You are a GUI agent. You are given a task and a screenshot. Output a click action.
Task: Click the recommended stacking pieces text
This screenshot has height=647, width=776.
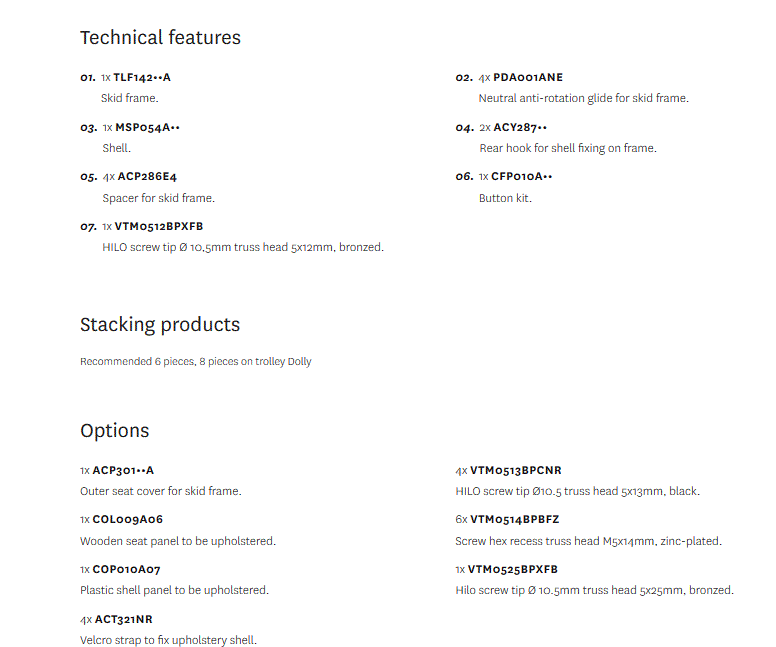click(196, 361)
